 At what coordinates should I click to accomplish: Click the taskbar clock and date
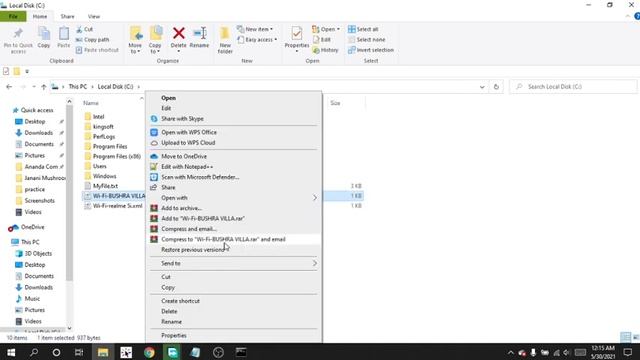tap(603, 352)
